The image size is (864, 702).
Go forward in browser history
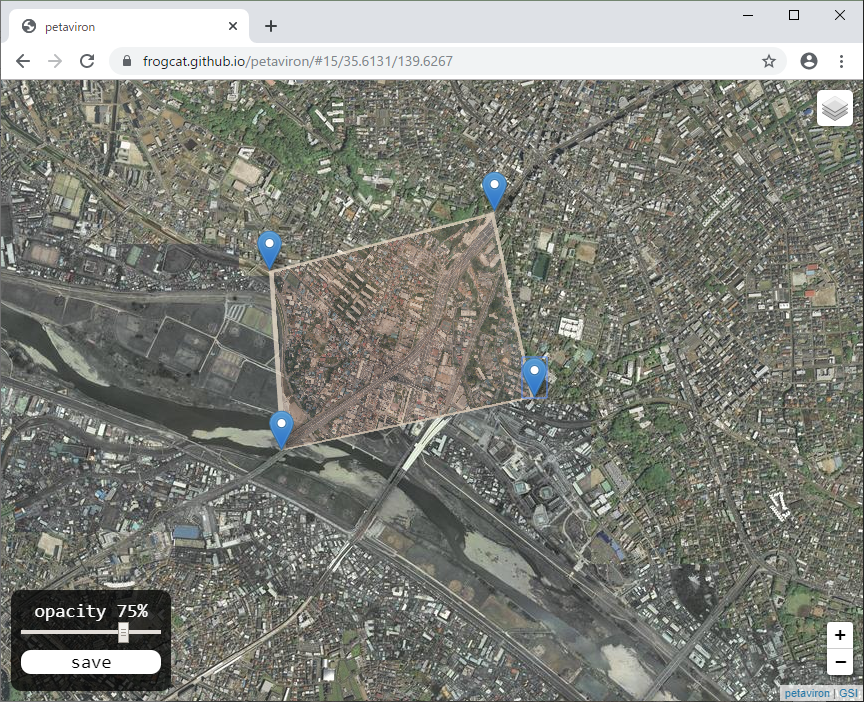click(55, 61)
